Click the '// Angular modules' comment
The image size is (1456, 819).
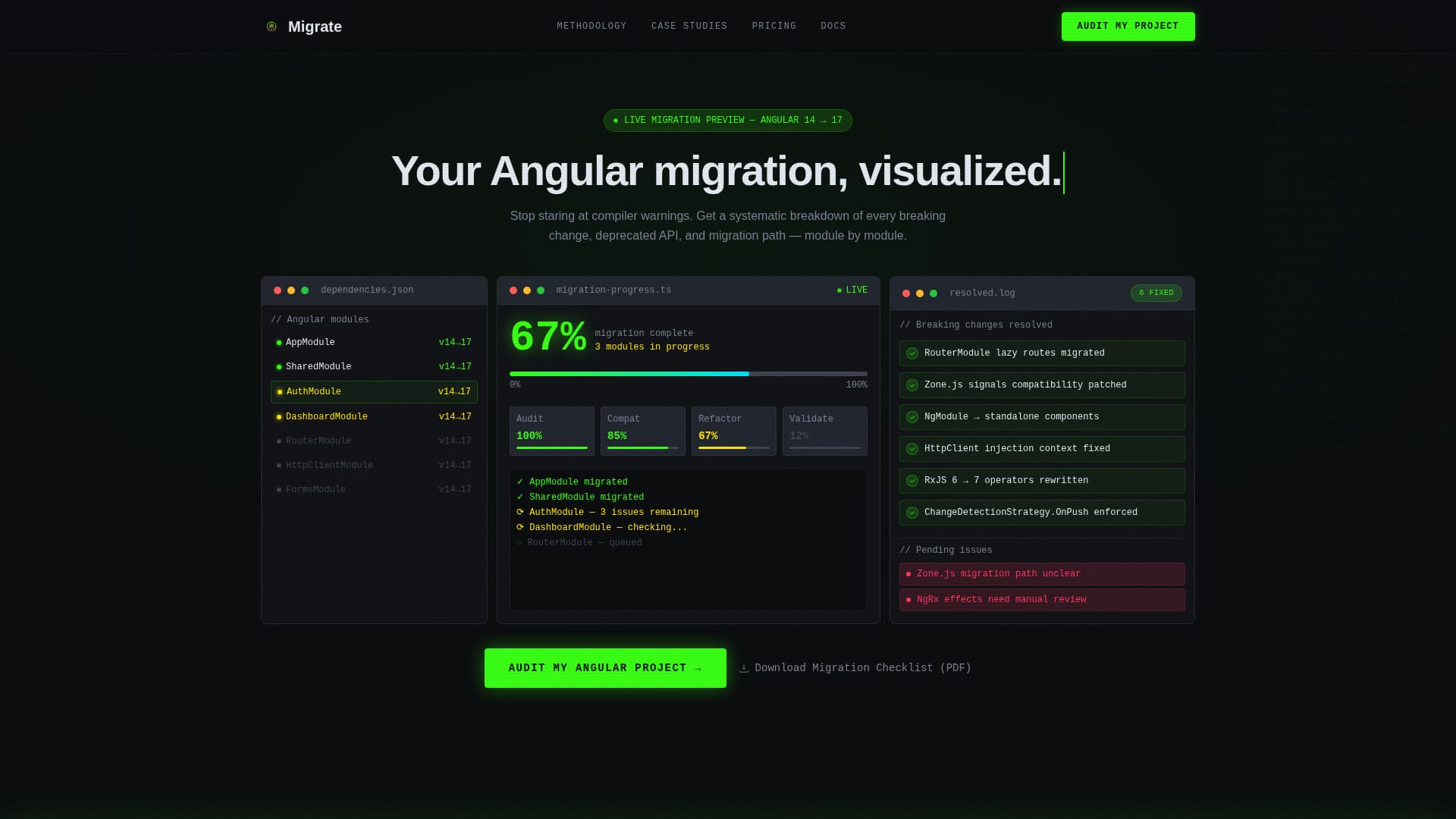coord(320,320)
